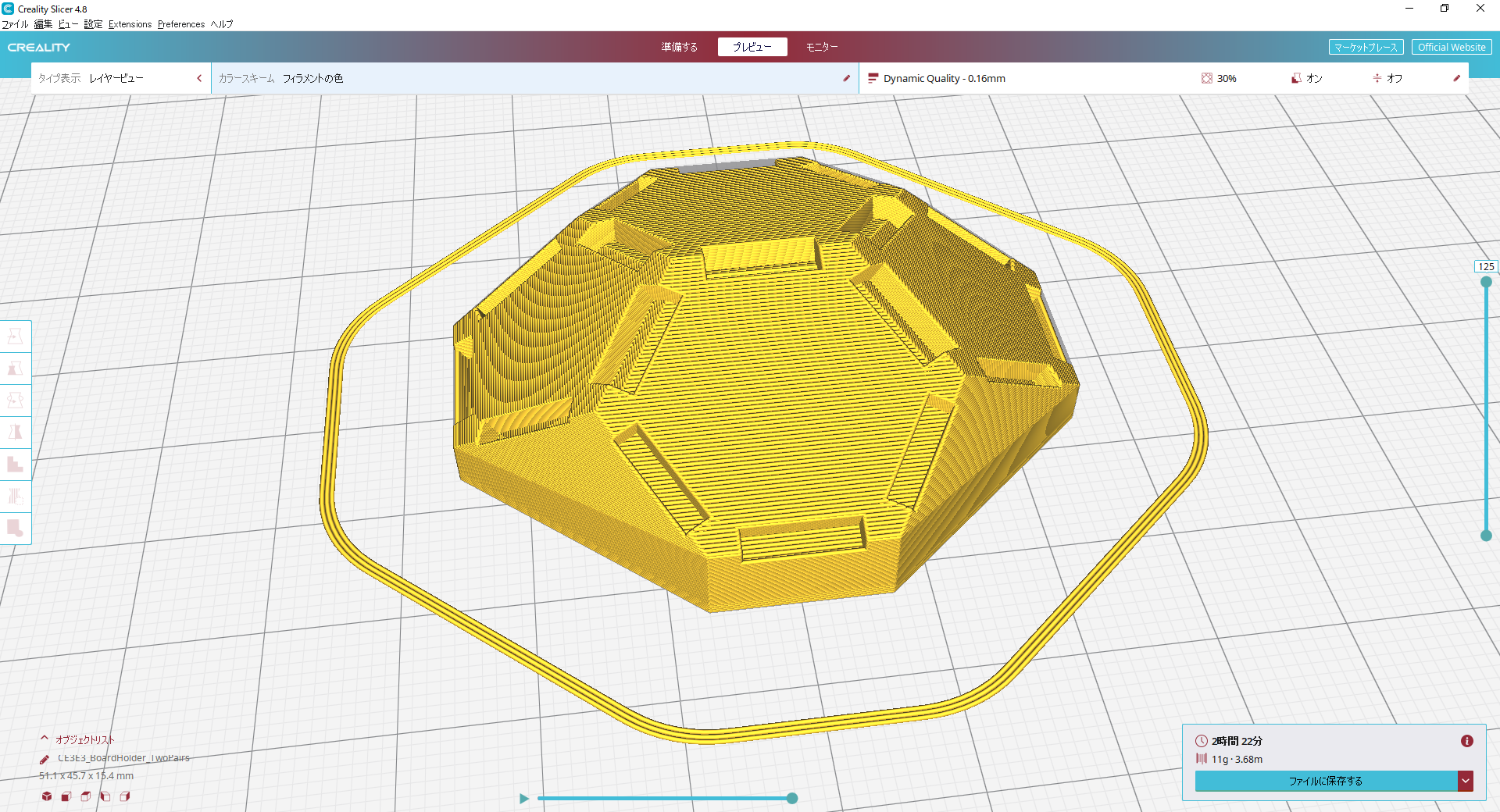1500x812 pixels.
Task: Select the Mirror tool in left toolbar
Action: pyautogui.click(x=15, y=433)
